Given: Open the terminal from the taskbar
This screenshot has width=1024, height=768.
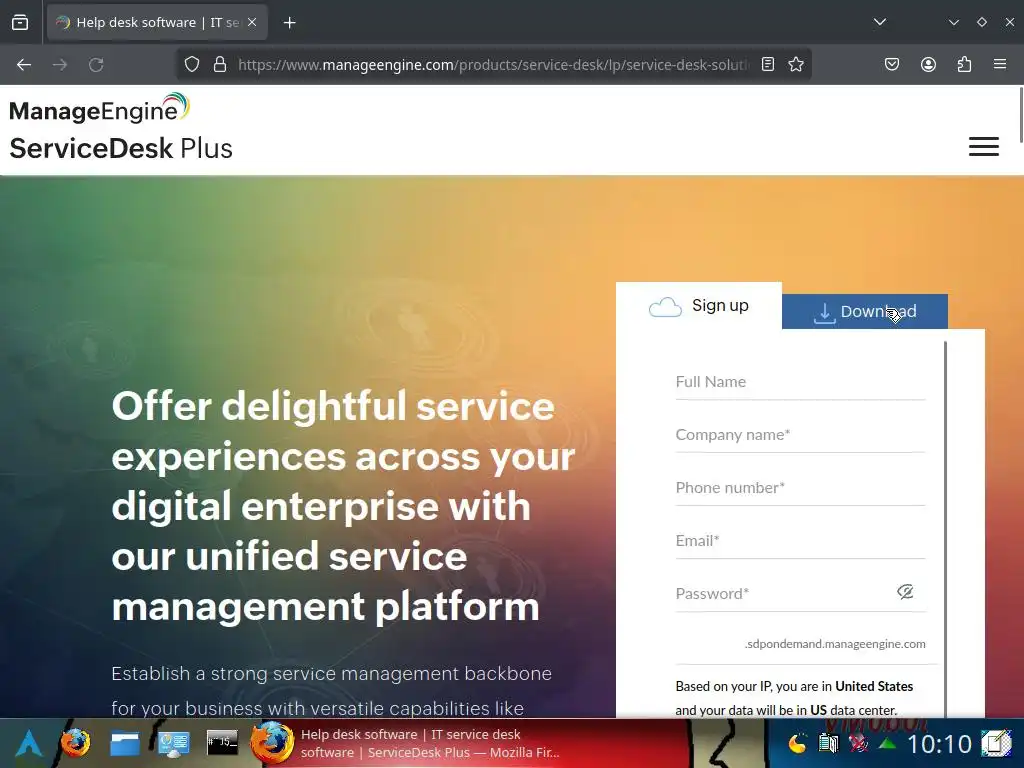Looking at the screenshot, I should pyautogui.click(x=222, y=743).
